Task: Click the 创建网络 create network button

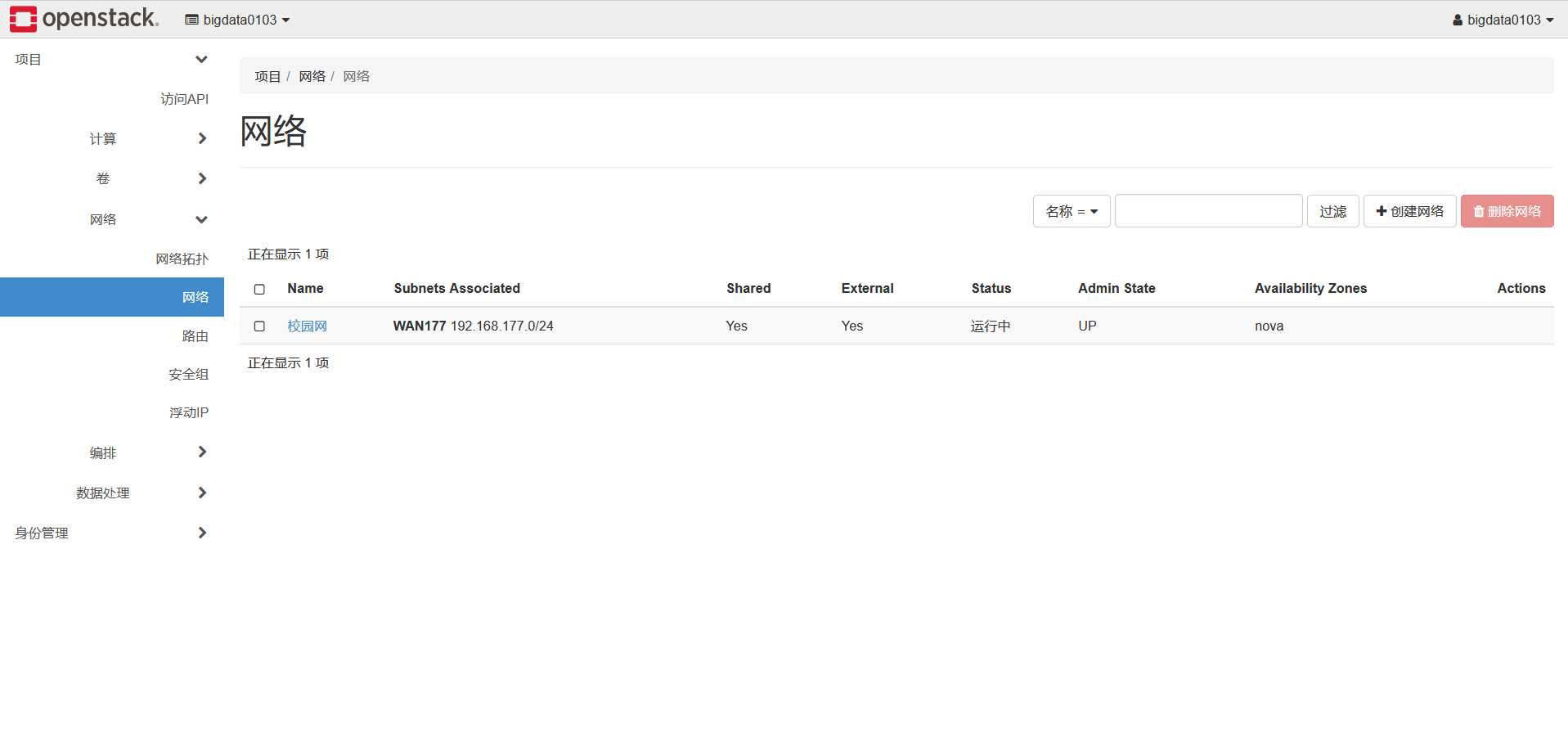Action: click(x=1409, y=211)
